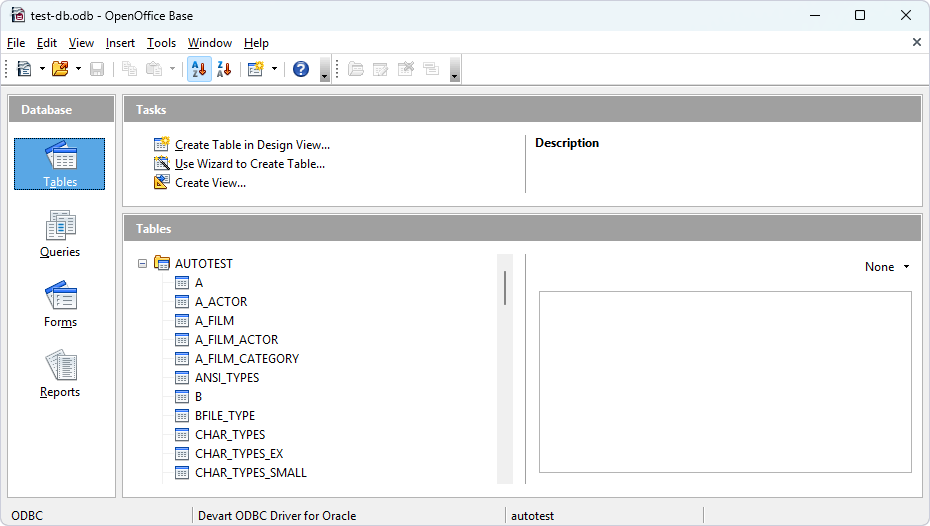The image size is (930, 526).
Task: Click the BFILE_TYPE table icon
Action: click(x=182, y=416)
